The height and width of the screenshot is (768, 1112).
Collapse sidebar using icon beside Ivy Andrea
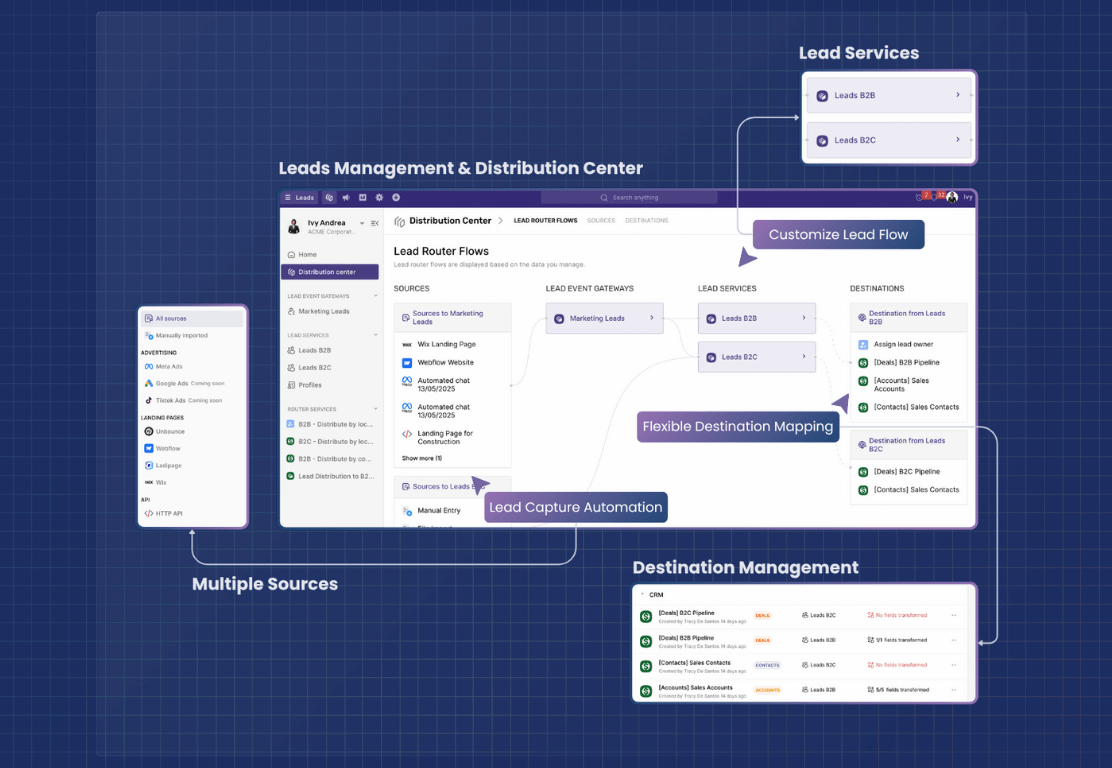[375, 223]
